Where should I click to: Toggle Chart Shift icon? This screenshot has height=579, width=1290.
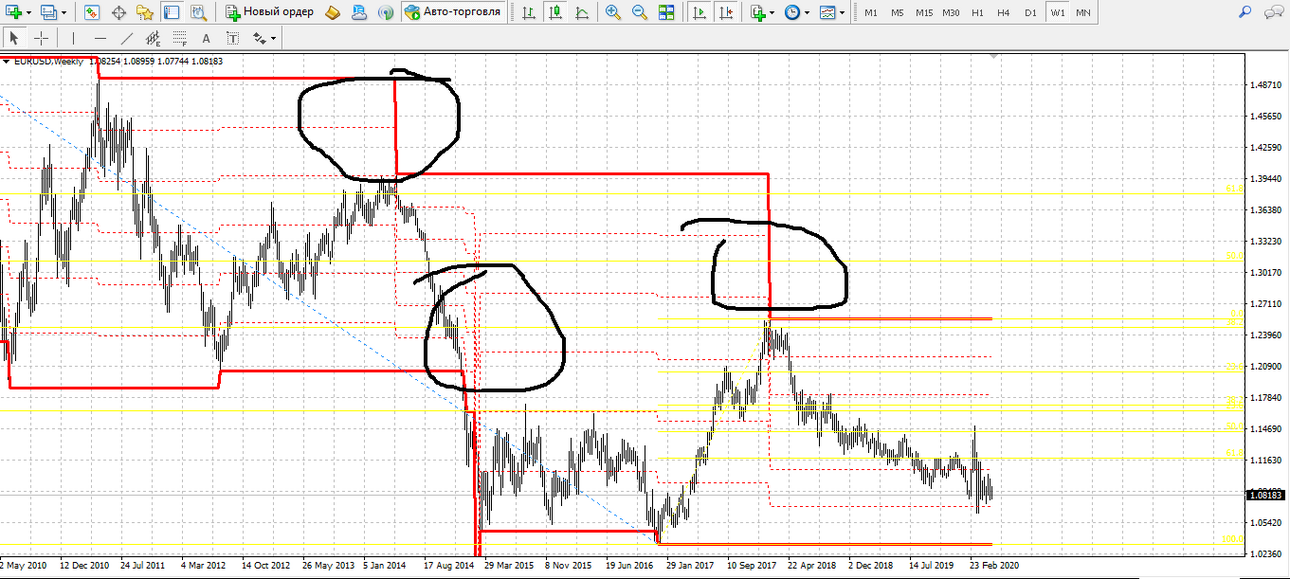(x=727, y=12)
